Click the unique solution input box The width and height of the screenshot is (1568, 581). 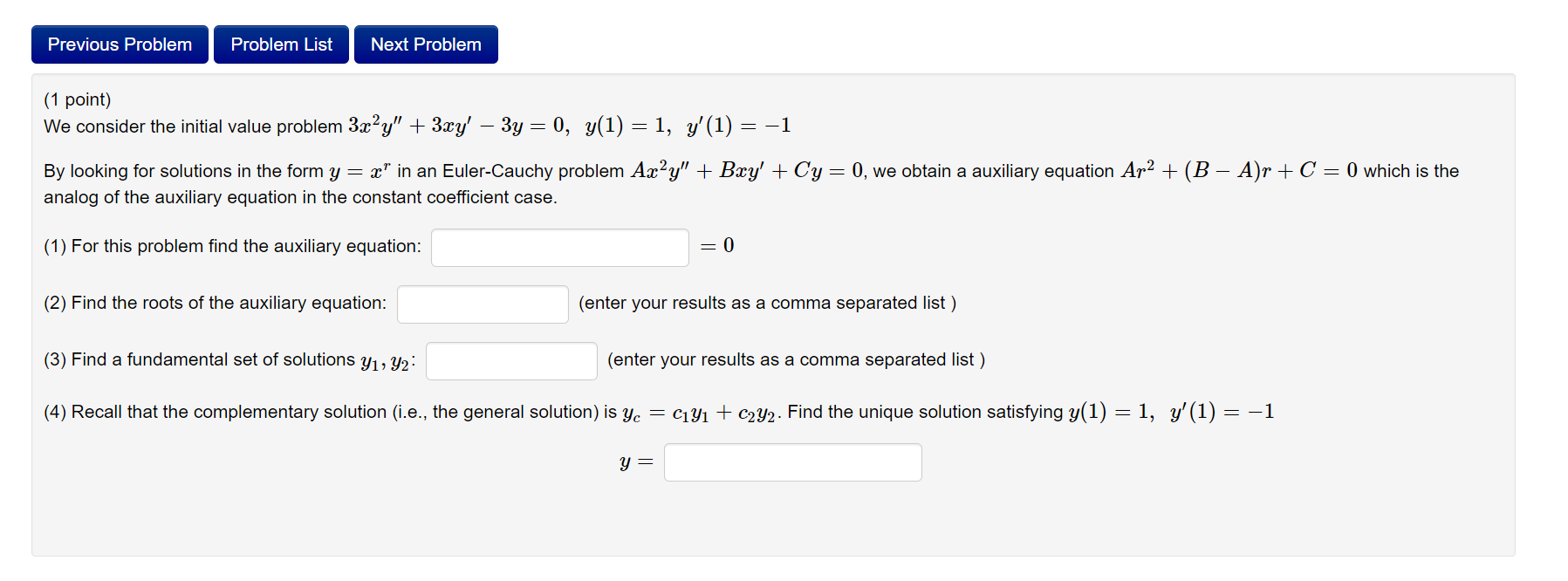point(791,461)
